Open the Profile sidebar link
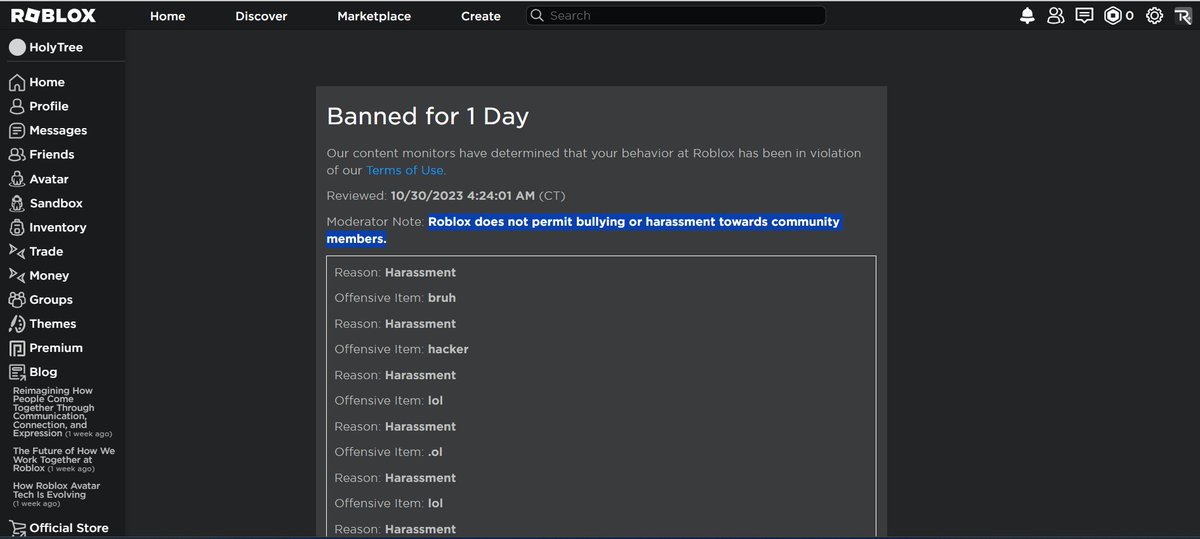 pyautogui.click(x=49, y=106)
